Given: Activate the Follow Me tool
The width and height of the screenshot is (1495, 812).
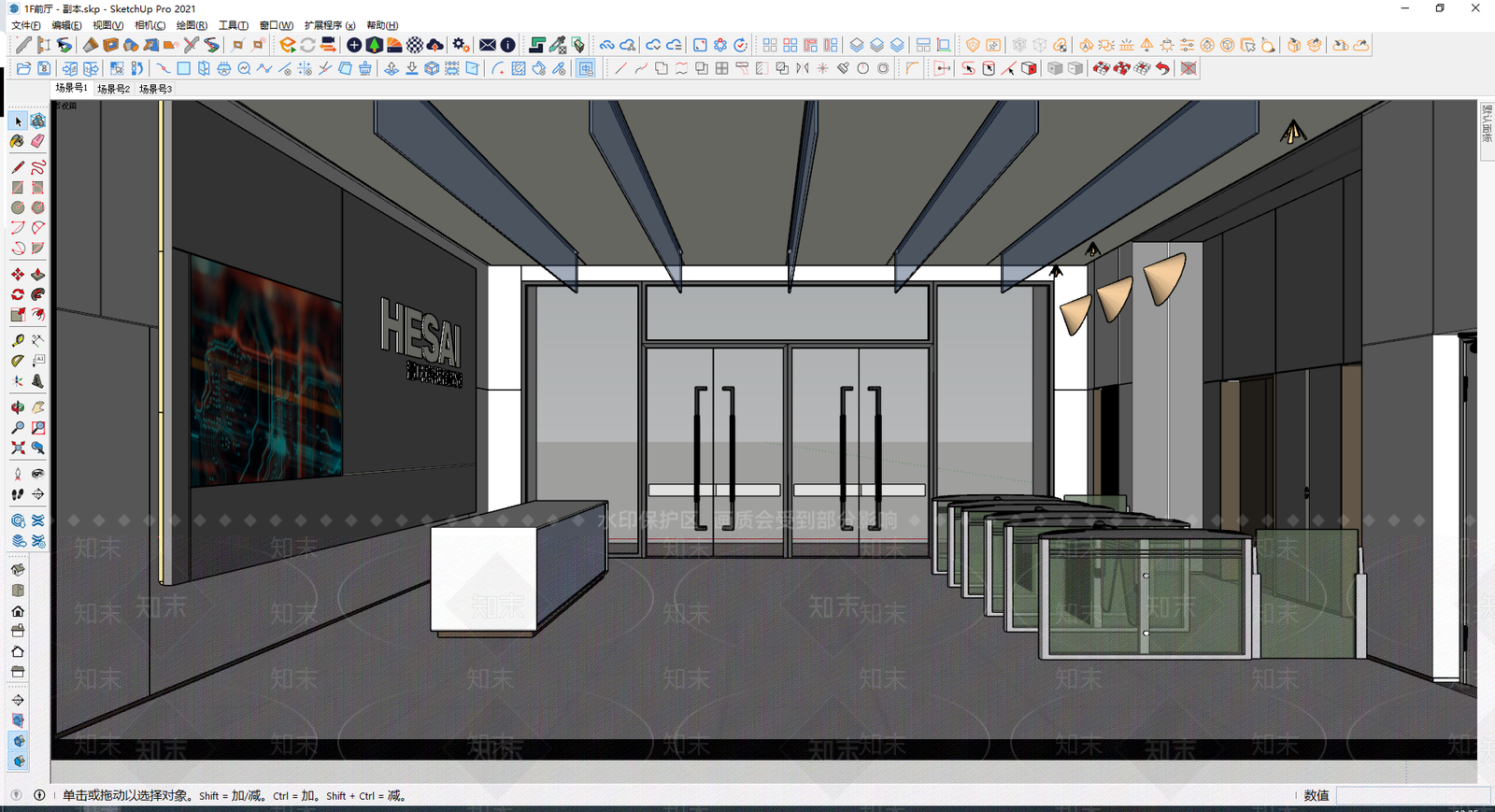Looking at the screenshot, I should coord(37,295).
